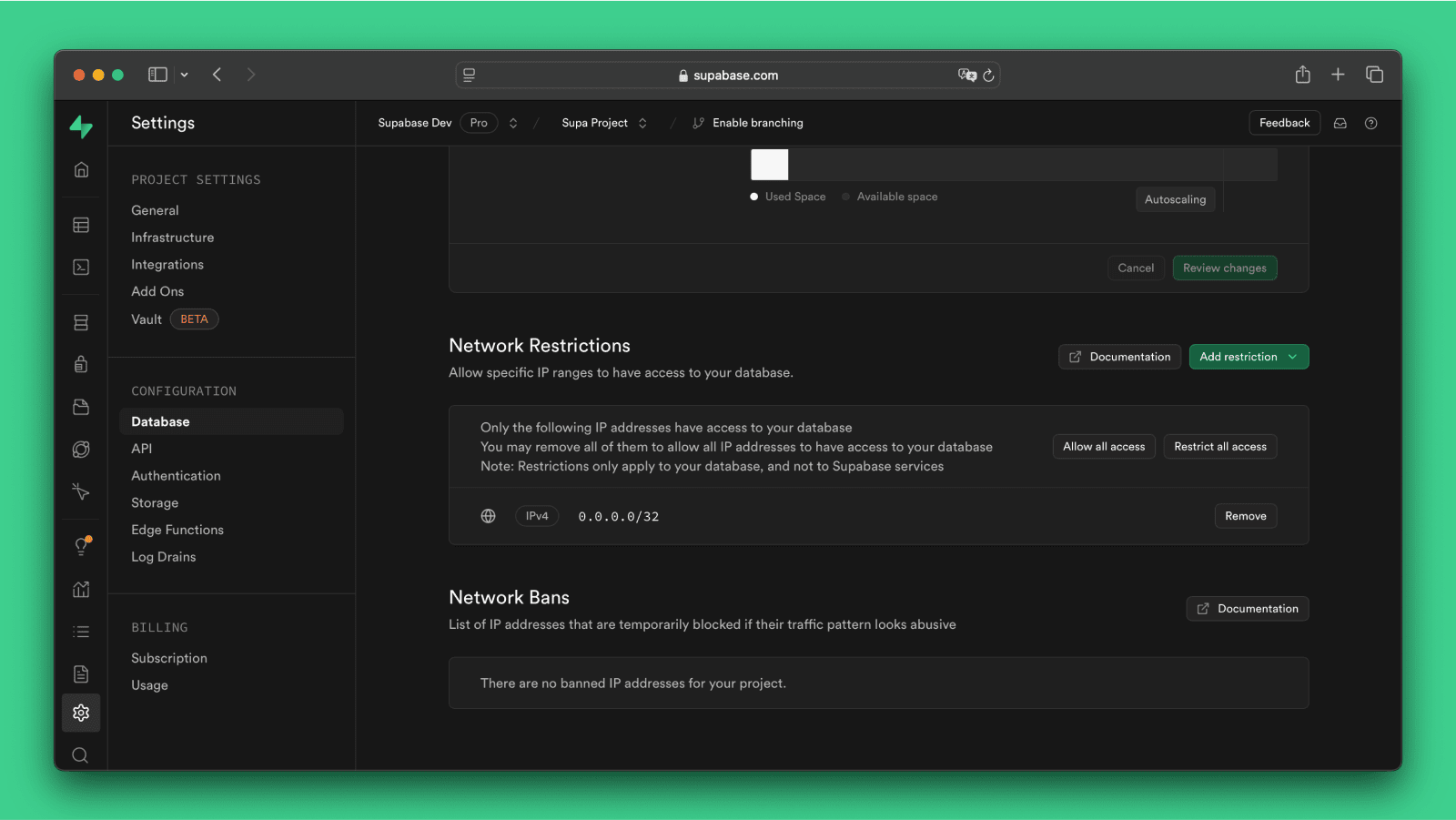Screen dimensions: 1456x820
Task: Click the Feedback button
Action: (1284, 123)
